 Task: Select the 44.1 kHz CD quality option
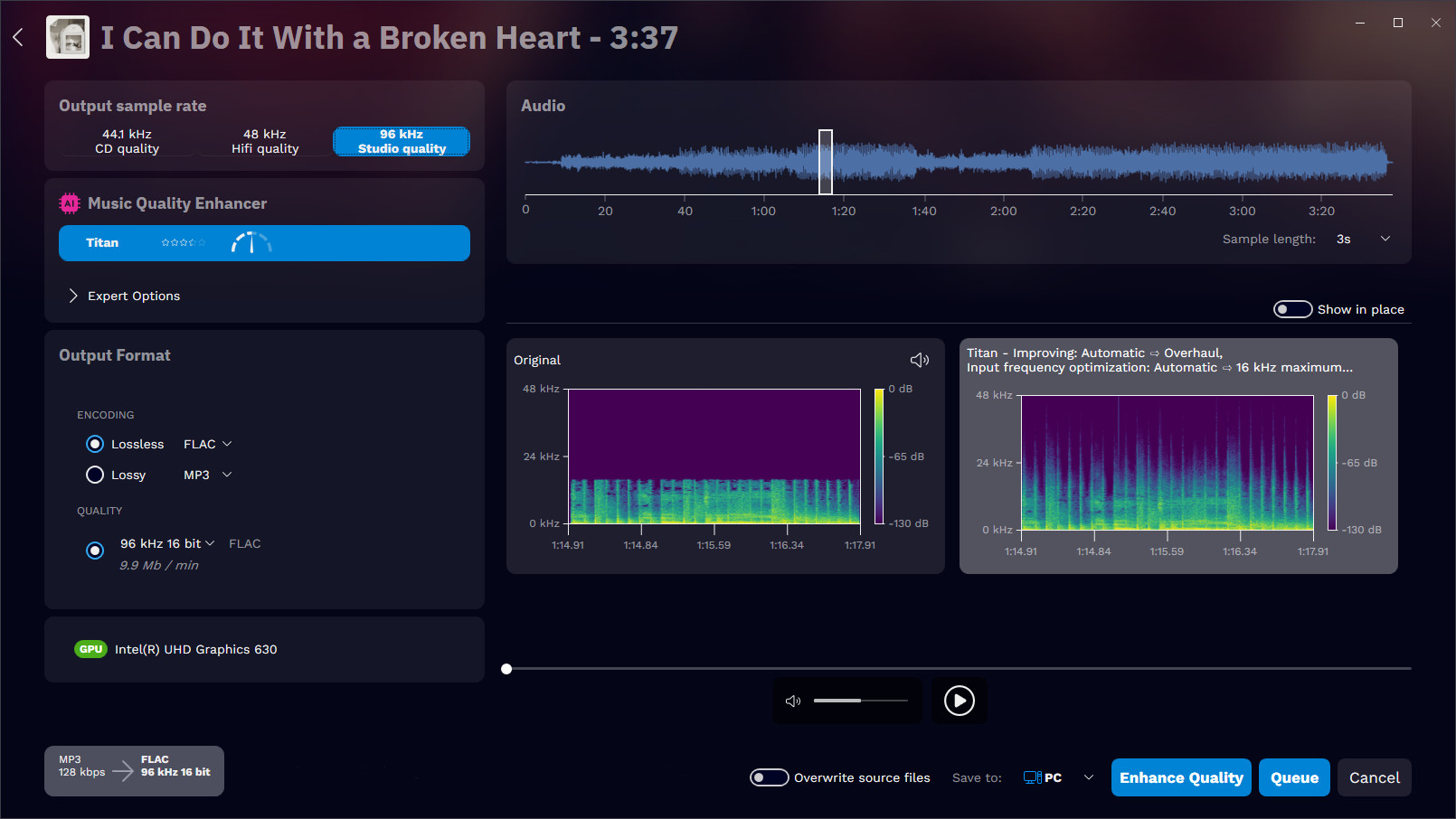(x=127, y=141)
